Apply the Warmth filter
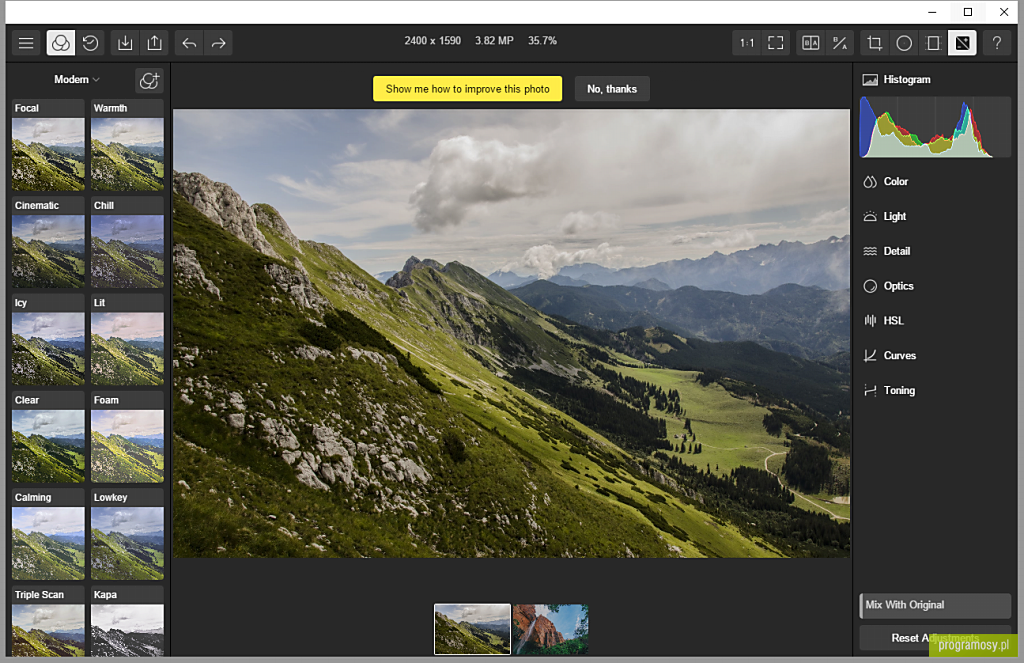The height and width of the screenshot is (663, 1024). coord(127,146)
